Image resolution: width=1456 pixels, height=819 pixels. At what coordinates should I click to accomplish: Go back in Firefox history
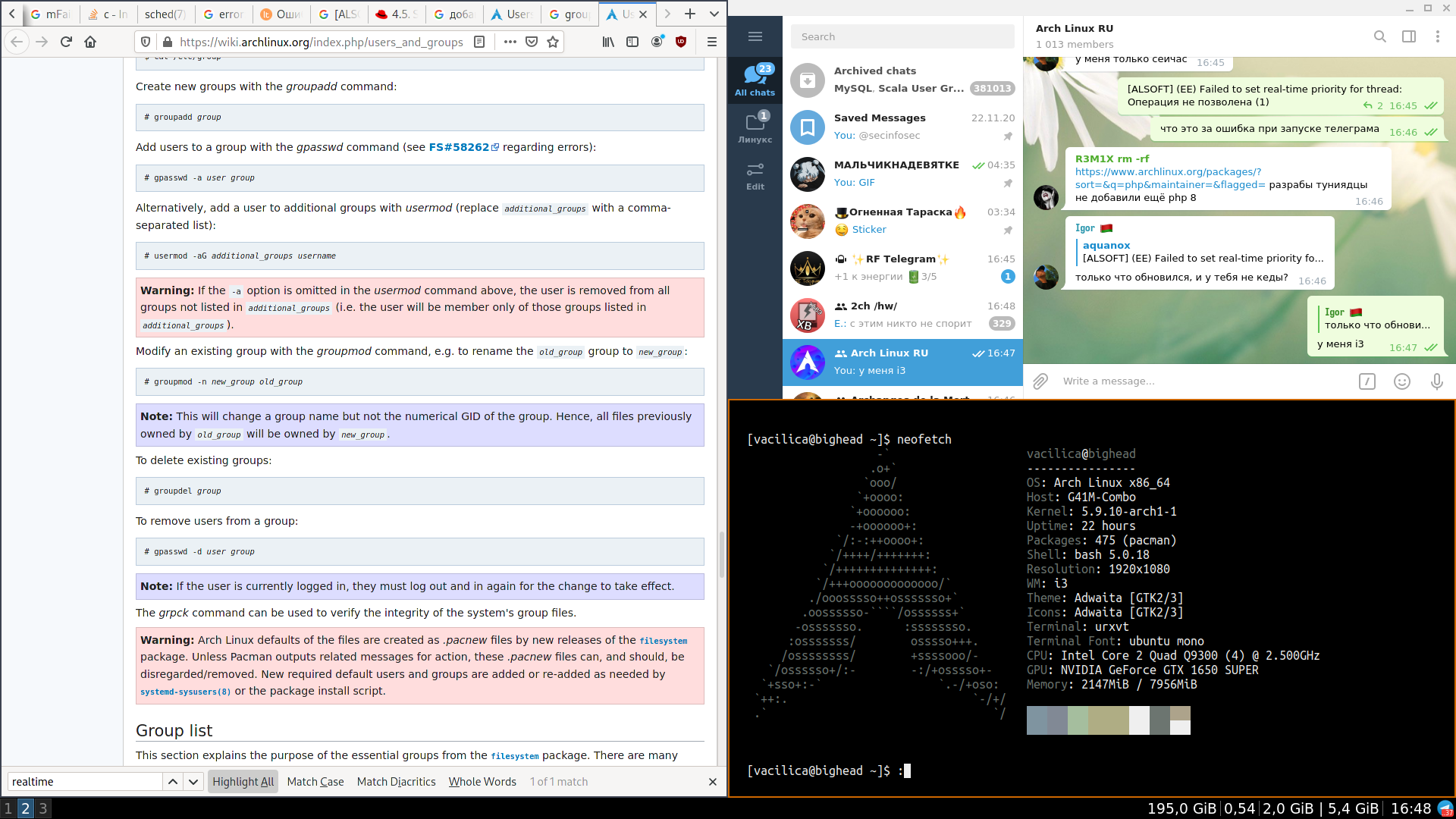17,42
